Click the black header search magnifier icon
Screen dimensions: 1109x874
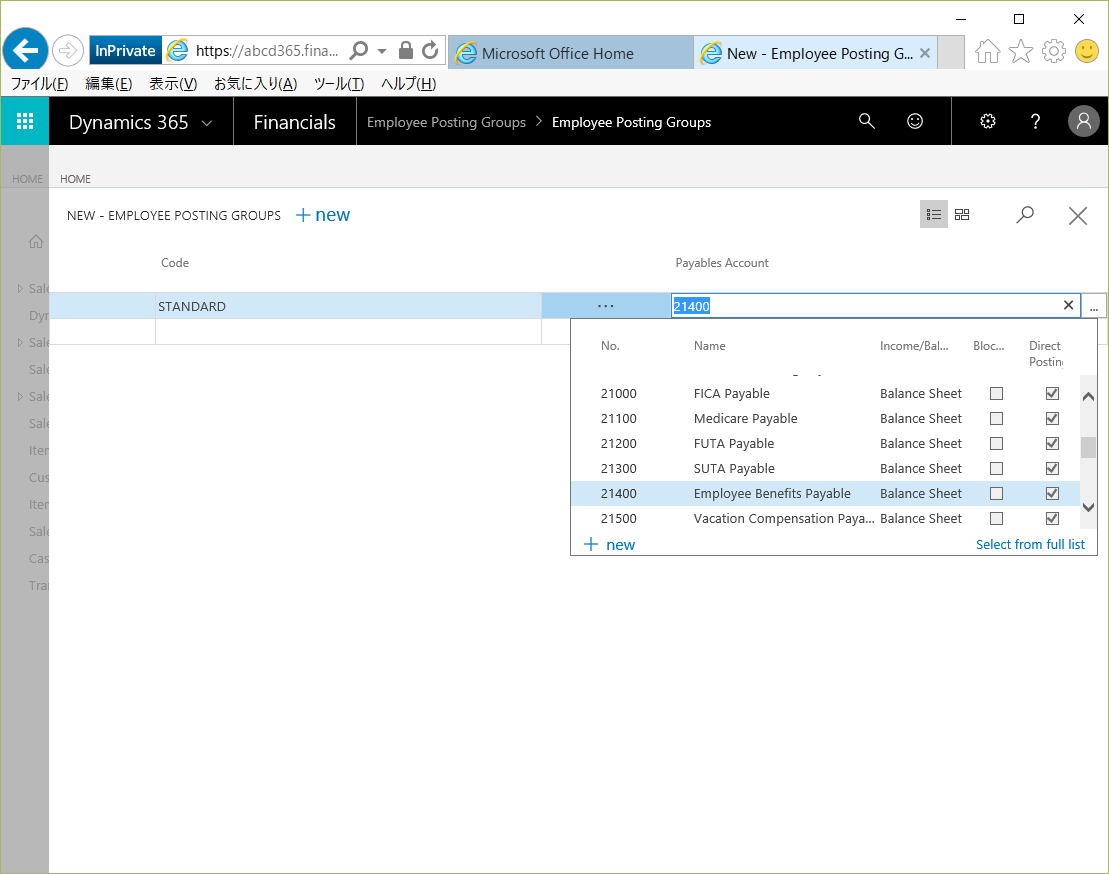tap(866, 121)
